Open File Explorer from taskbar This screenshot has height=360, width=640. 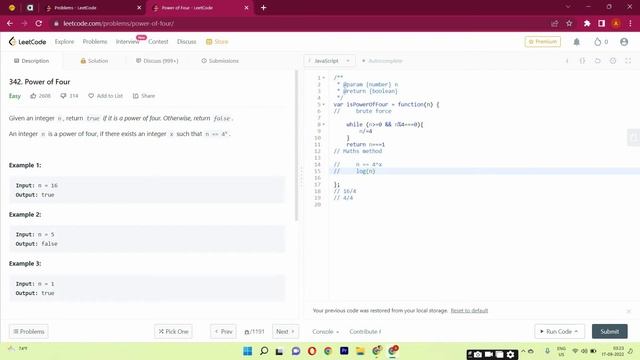(360, 351)
